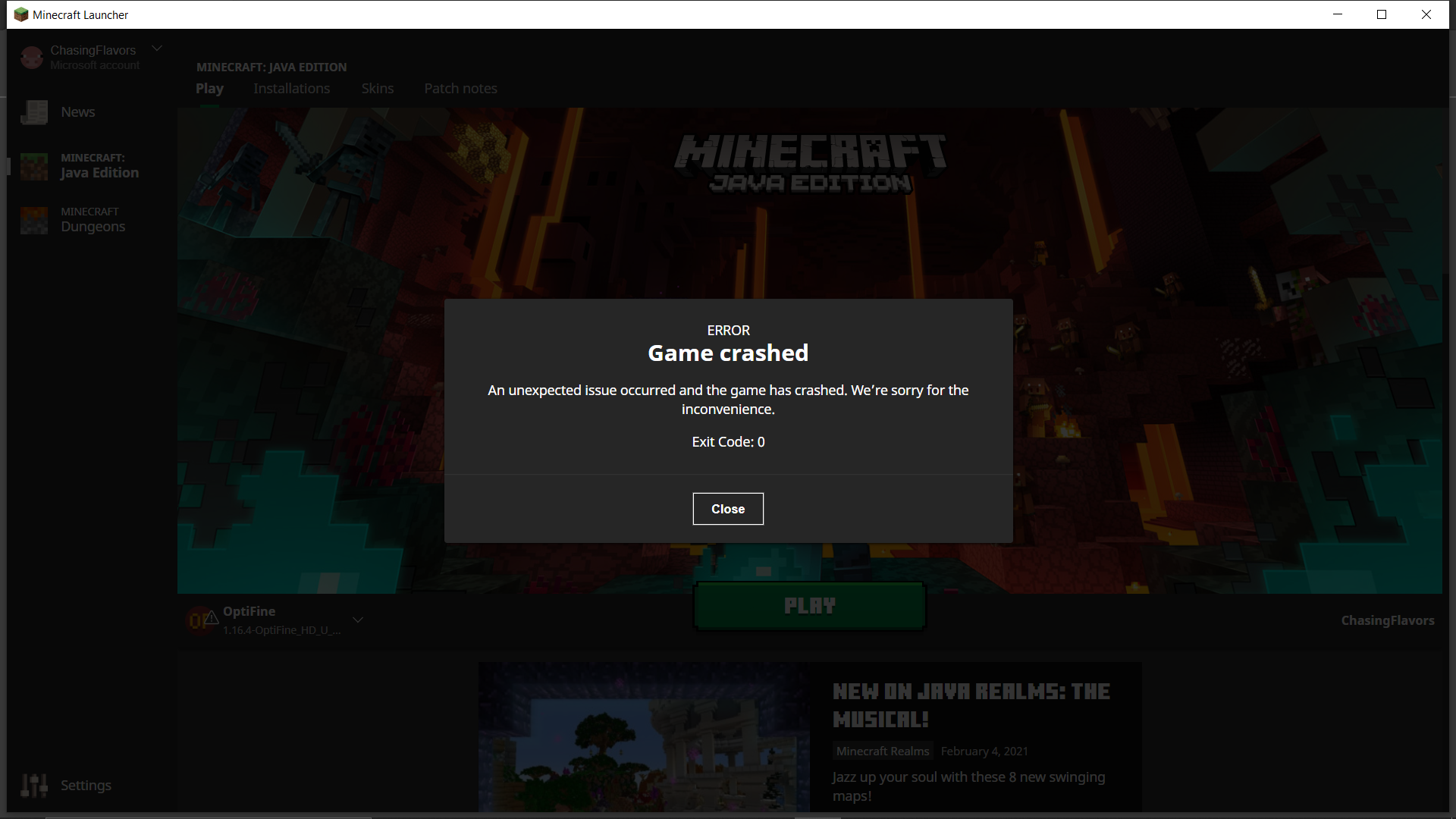Open Settings sliders icon
Image resolution: width=1456 pixels, height=819 pixels.
(34, 786)
